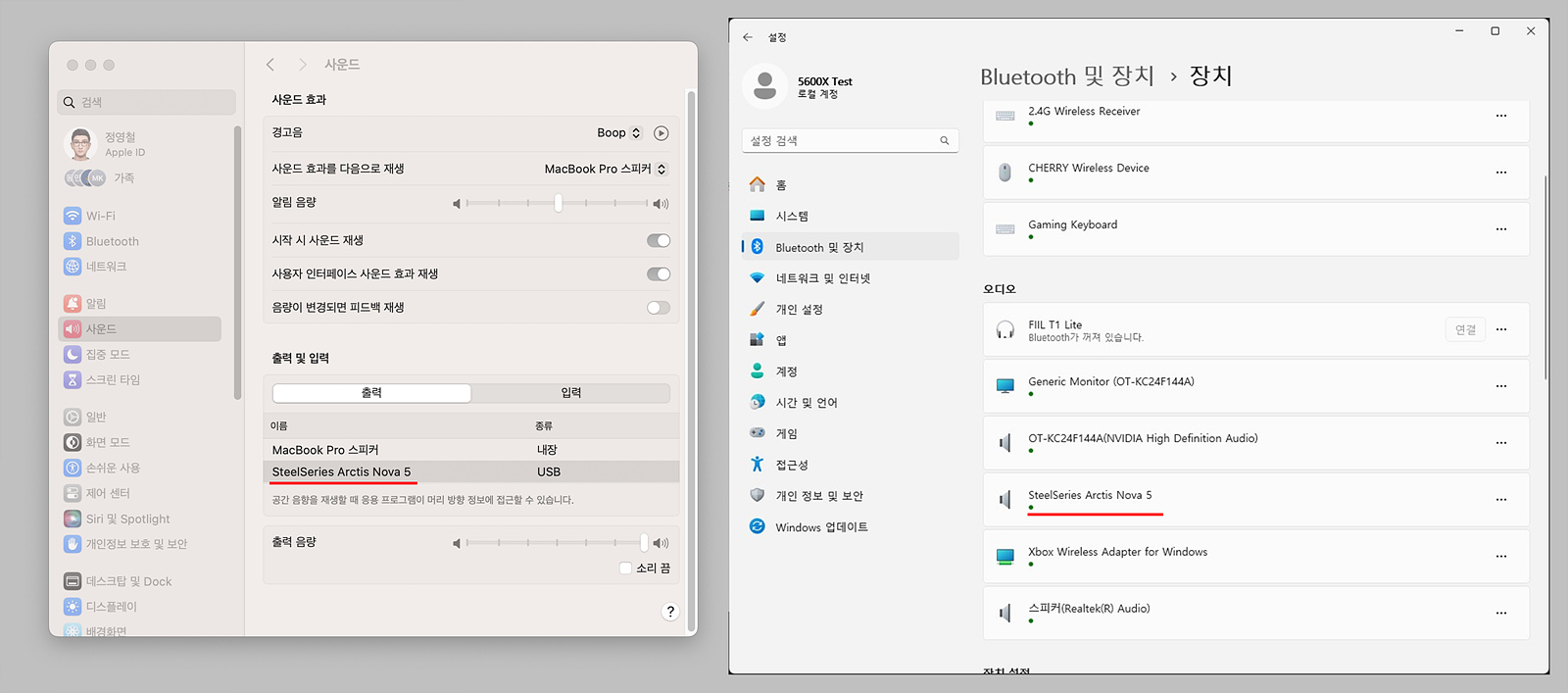1568x693 pixels.
Task: Switch to the 입력 input tab
Action: [x=571, y=393]
